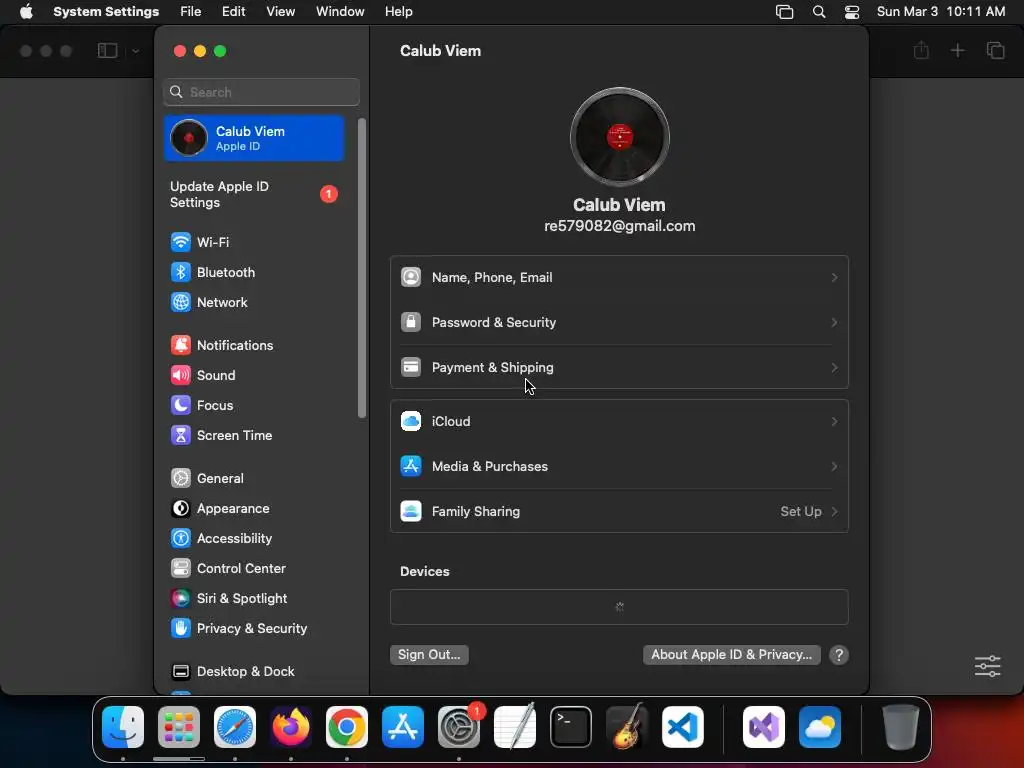Open Wi-Fi settings in sidebar
This screenshot has width=1024, height=768.
coord(200,242)
